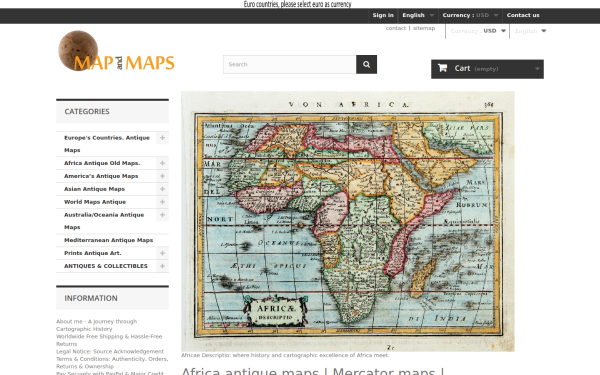Click the Africae Descriptio map image
This screenshot has width=600, height=375.
348,221
